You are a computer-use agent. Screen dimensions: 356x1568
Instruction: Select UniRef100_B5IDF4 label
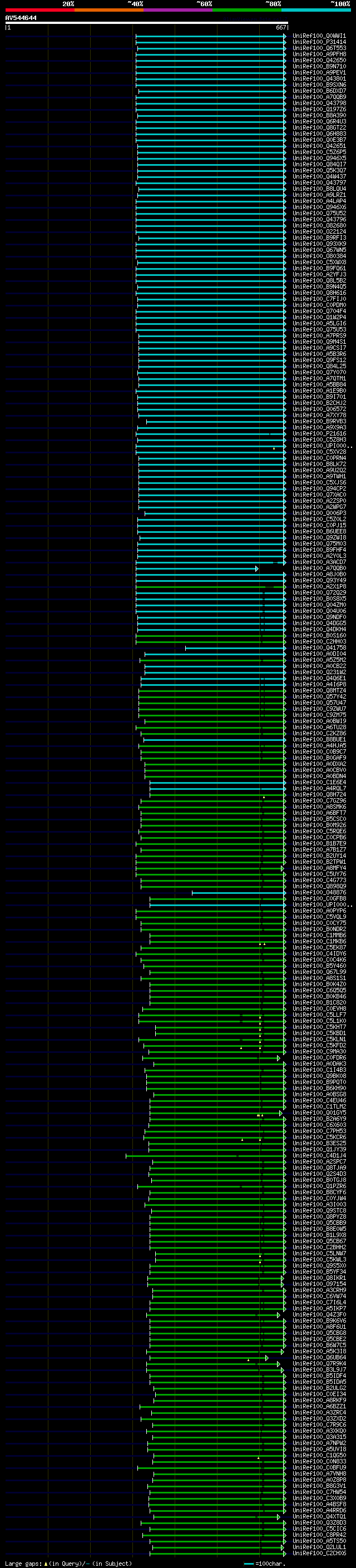point(319,1376)
